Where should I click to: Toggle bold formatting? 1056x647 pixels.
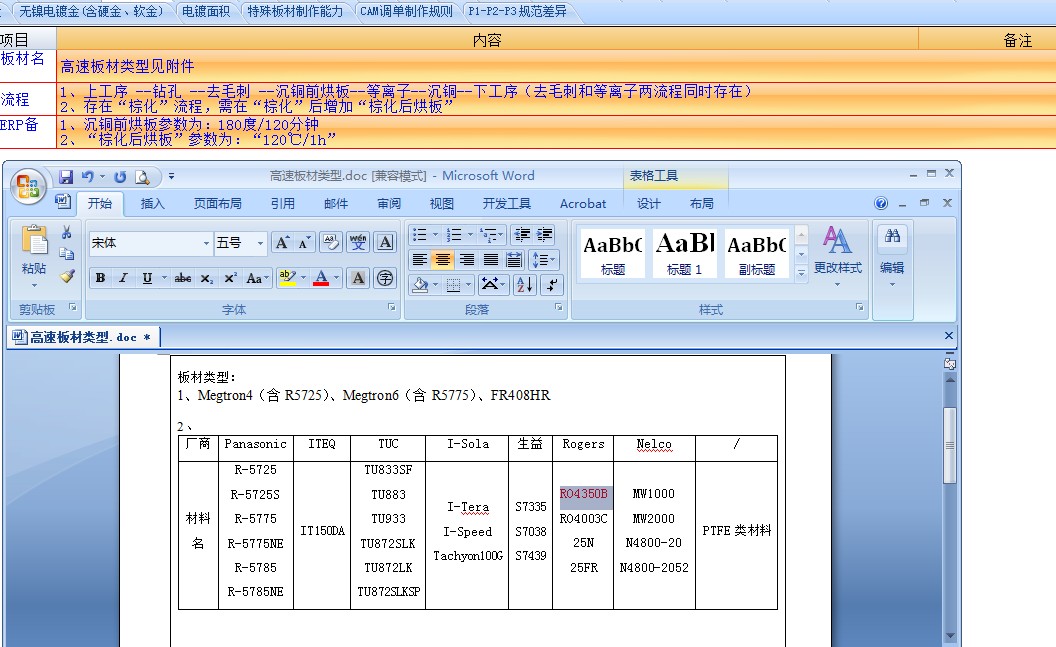click(100, 278)
